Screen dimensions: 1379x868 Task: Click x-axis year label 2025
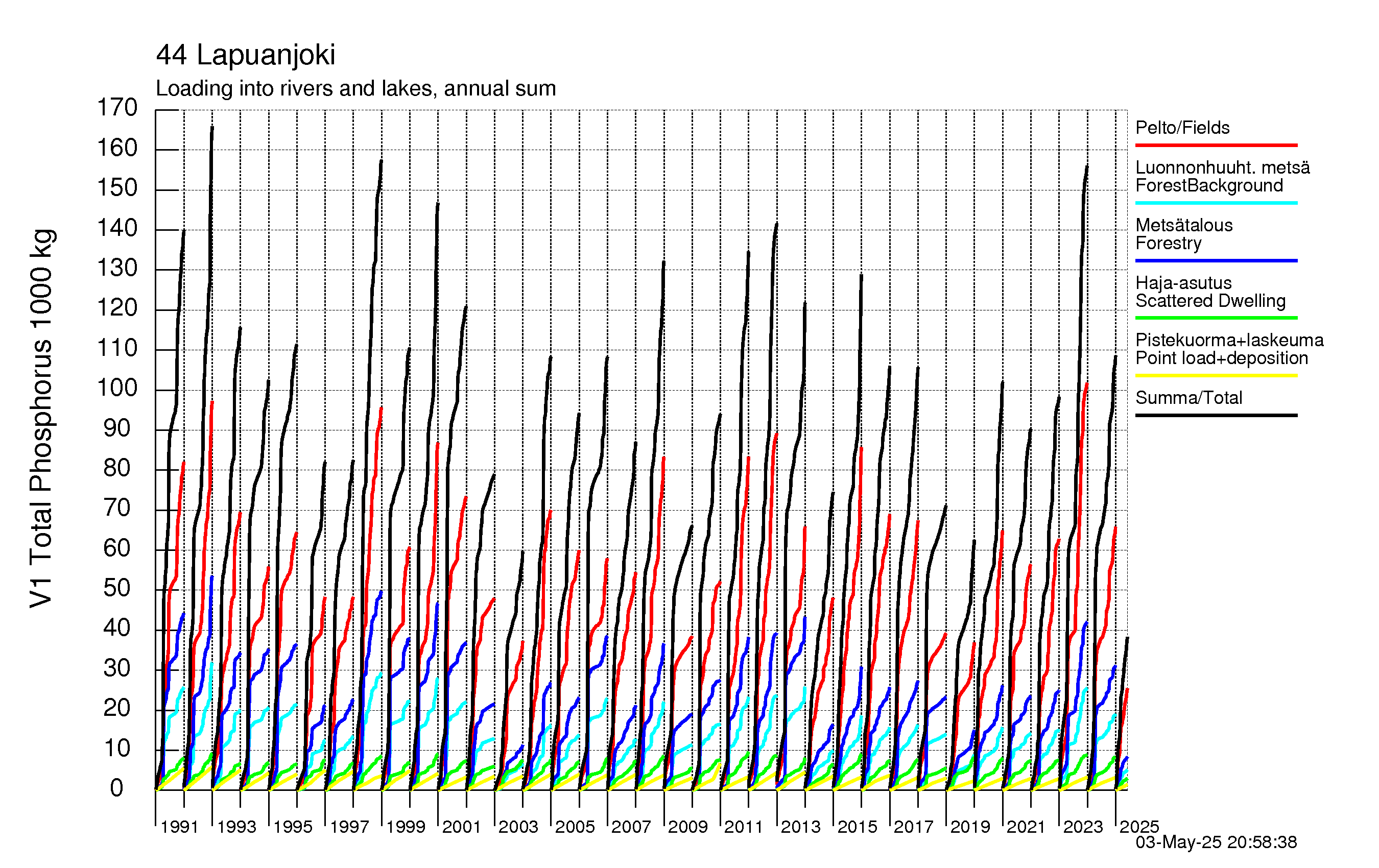[1139, 827]
